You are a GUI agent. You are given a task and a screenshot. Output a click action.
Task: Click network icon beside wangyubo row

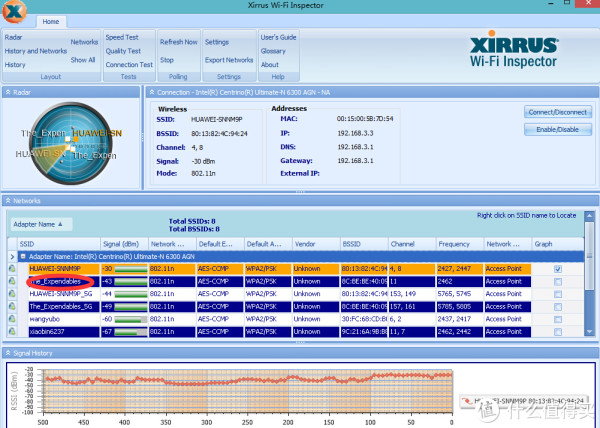12,319
